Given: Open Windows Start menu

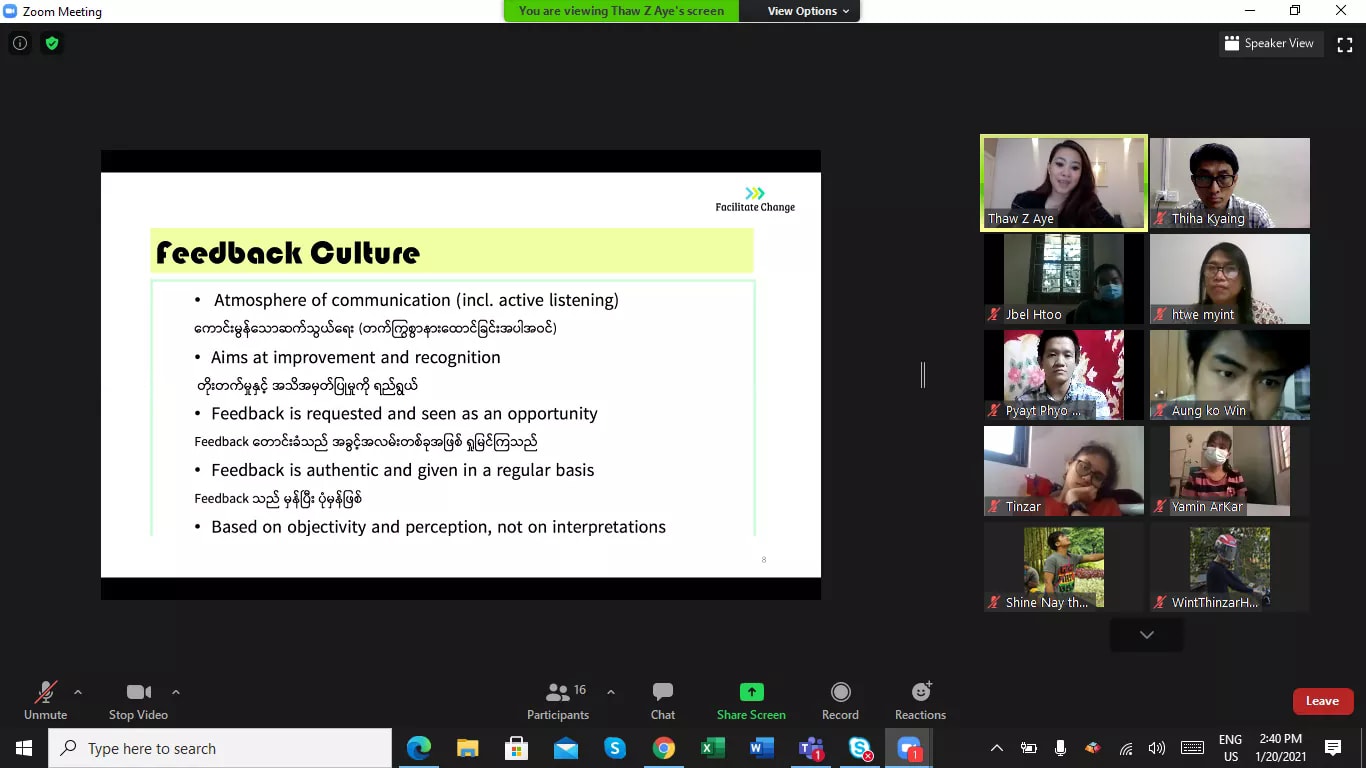Looking at the screenshot, I should click(24, 748).
